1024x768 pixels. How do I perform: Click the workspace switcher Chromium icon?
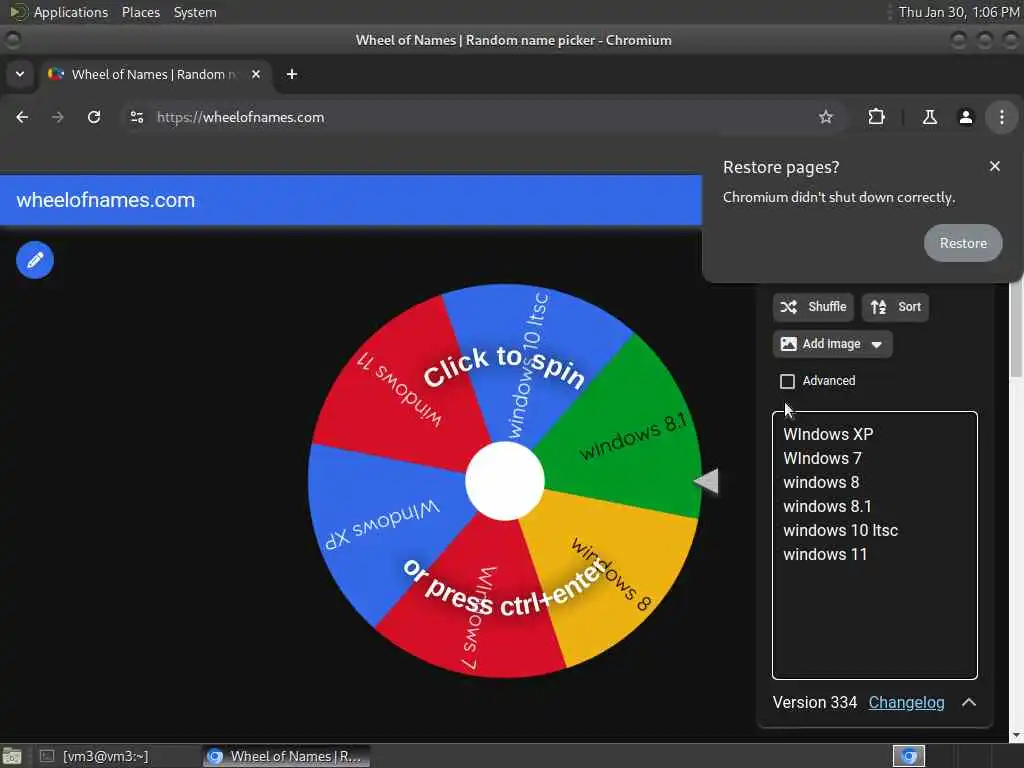click(x=908, y=756)
